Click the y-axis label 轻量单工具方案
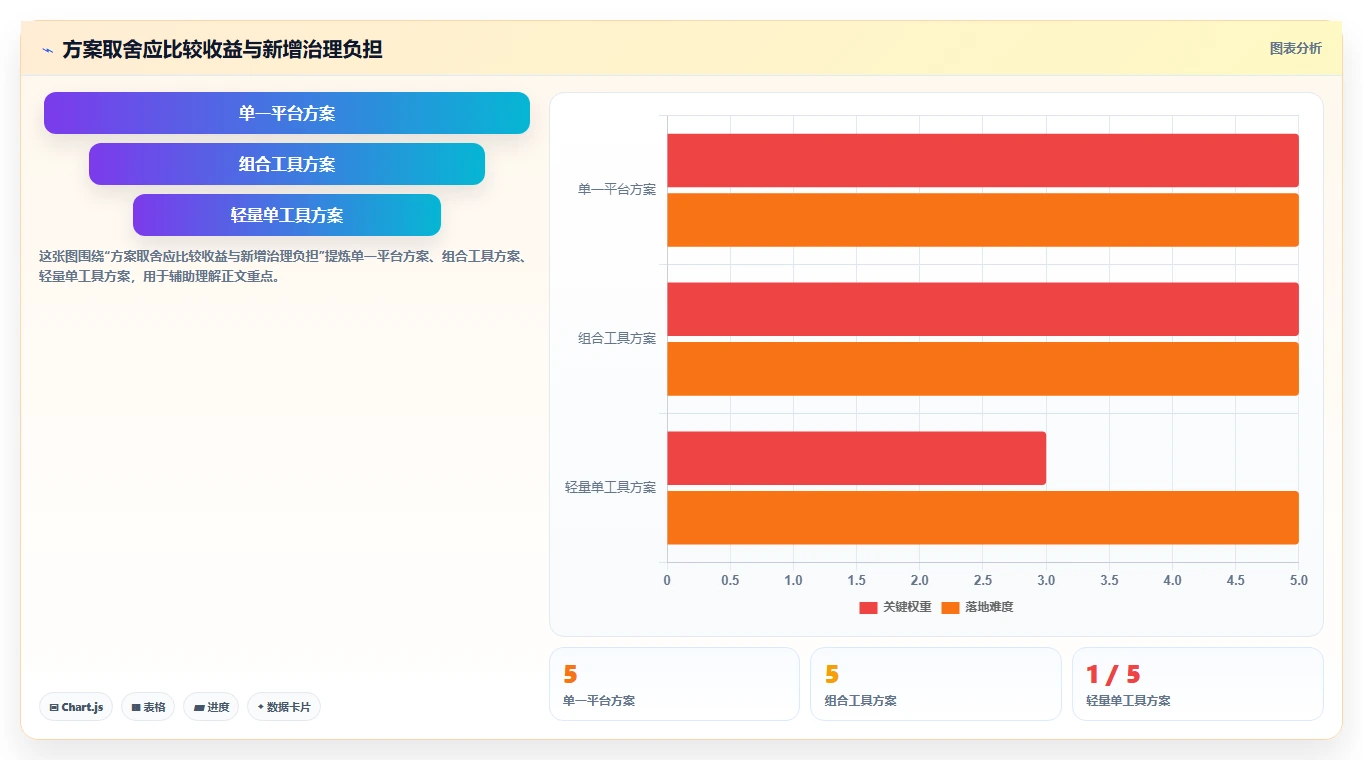The image size is (1363, 760). click(610, 487)
